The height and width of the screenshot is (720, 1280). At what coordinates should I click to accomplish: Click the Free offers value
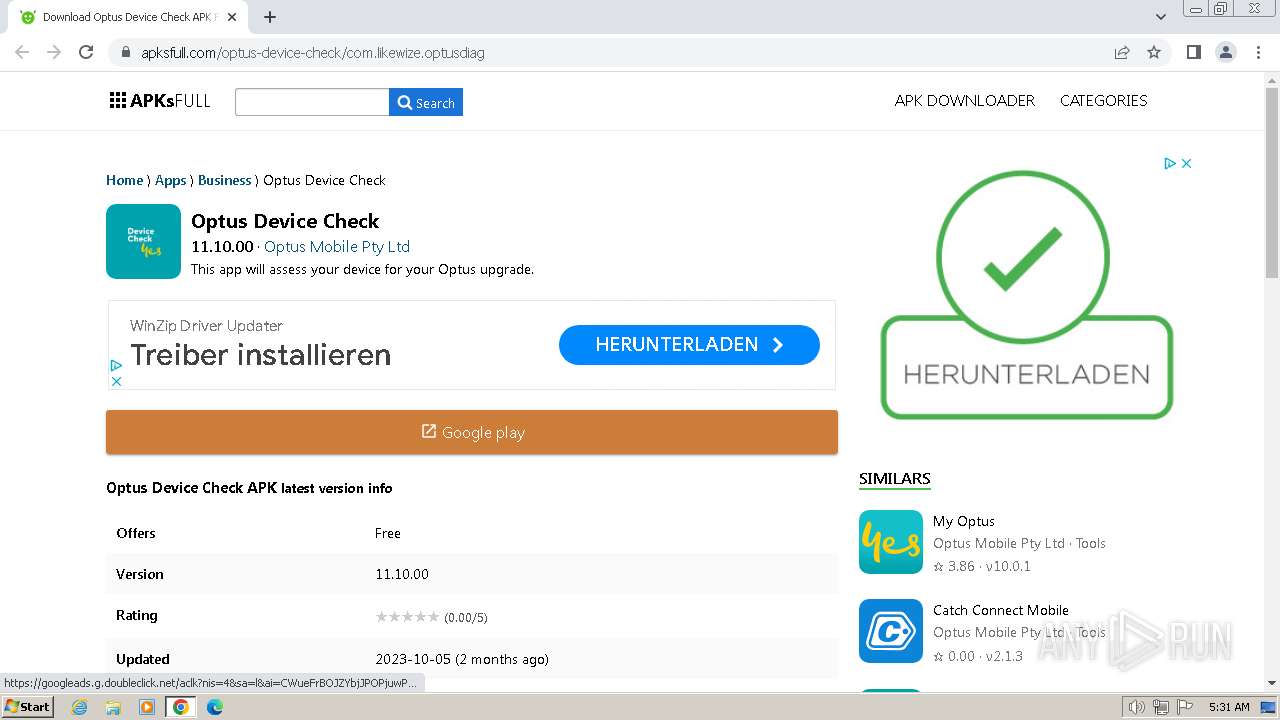click(x=388, y=533)
